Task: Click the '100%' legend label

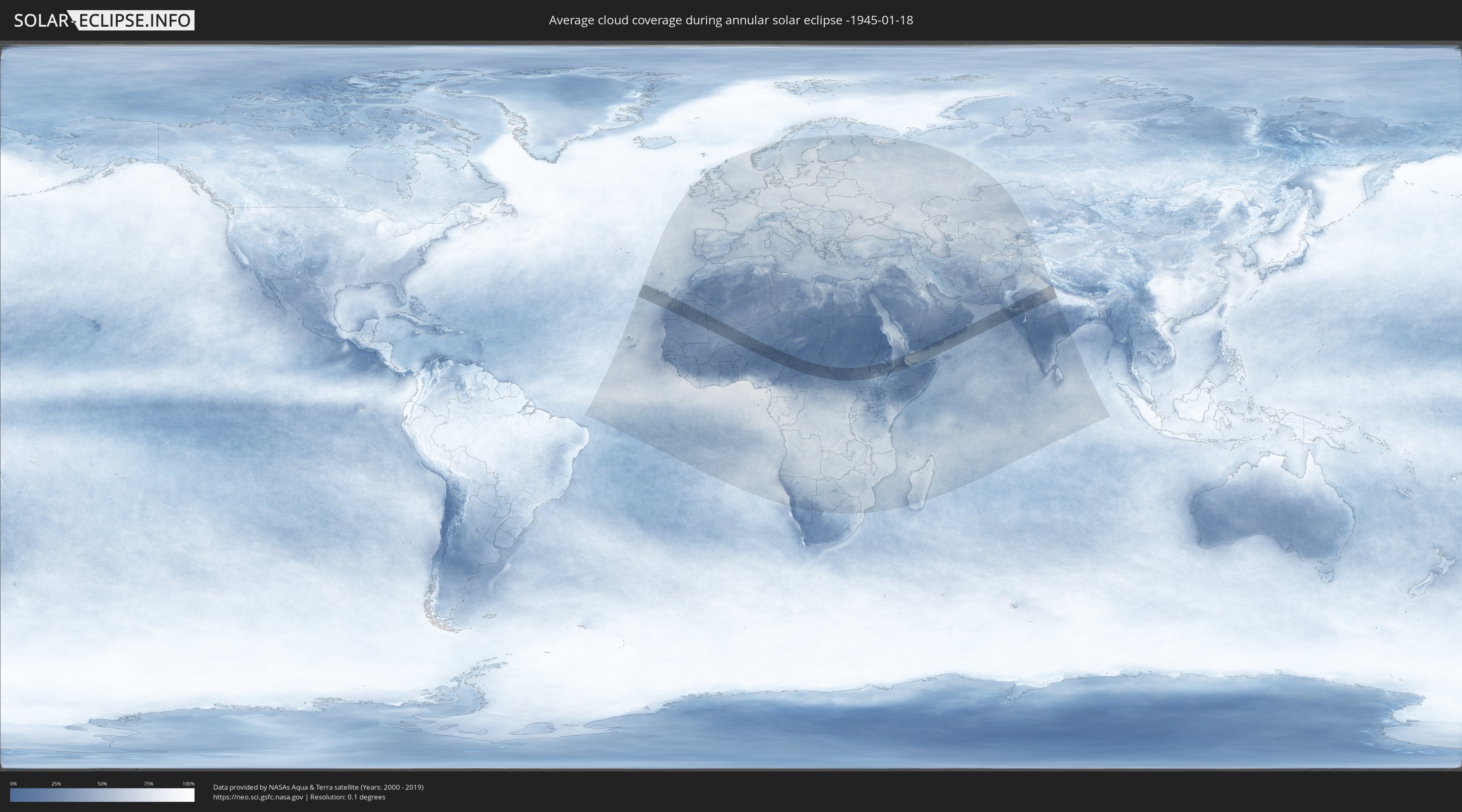Action: (x=188, y=784)
